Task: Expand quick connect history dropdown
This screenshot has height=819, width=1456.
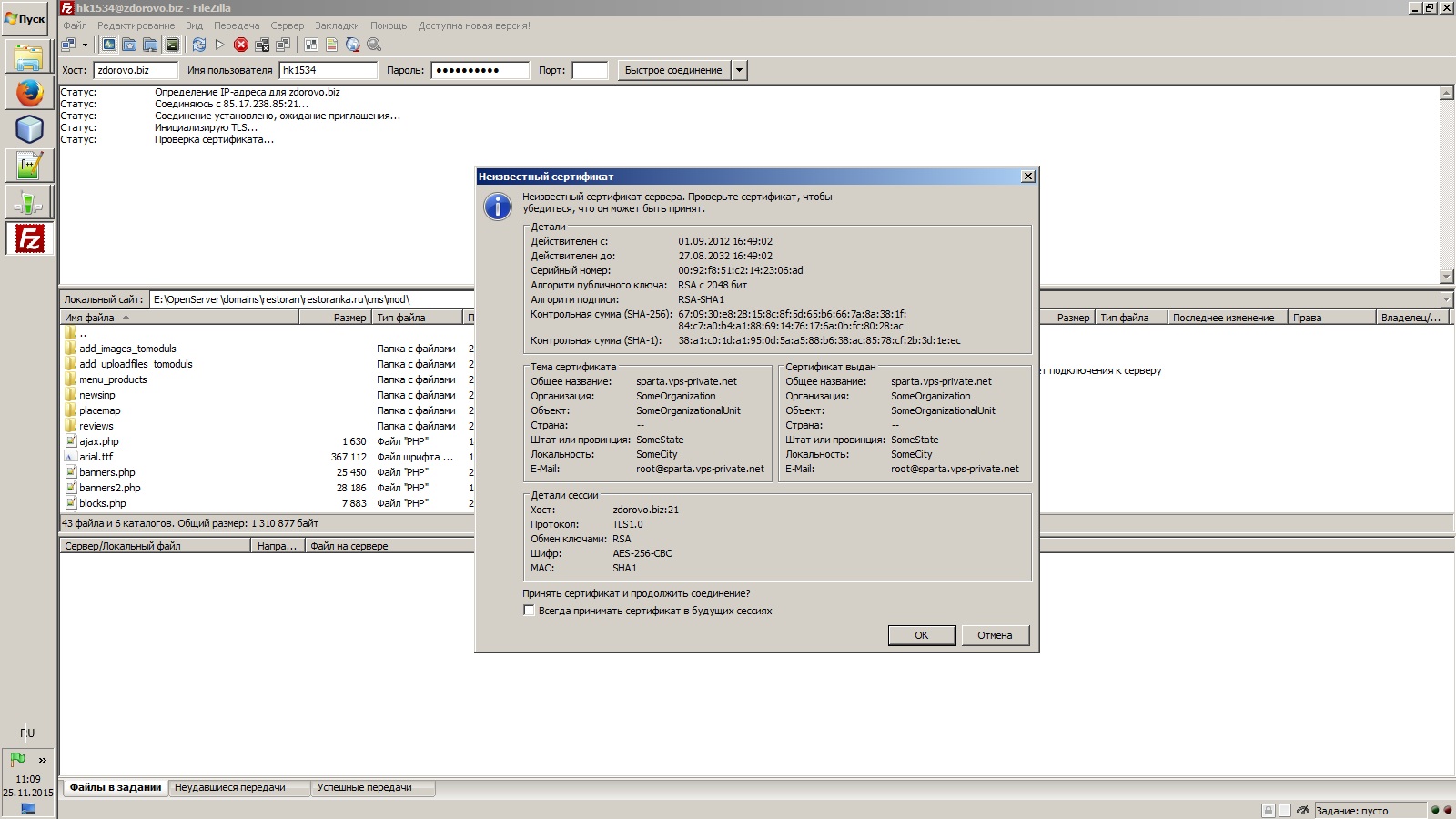Action: tap(739, 70)
